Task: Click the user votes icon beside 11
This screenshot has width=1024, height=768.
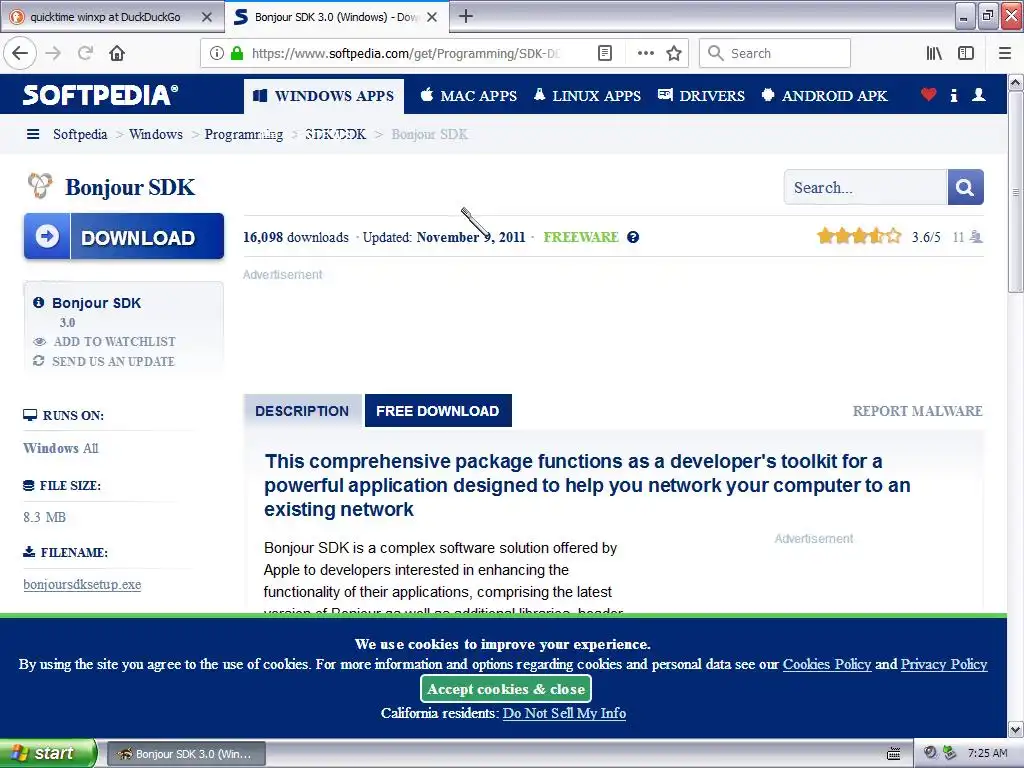Action: 976,237
